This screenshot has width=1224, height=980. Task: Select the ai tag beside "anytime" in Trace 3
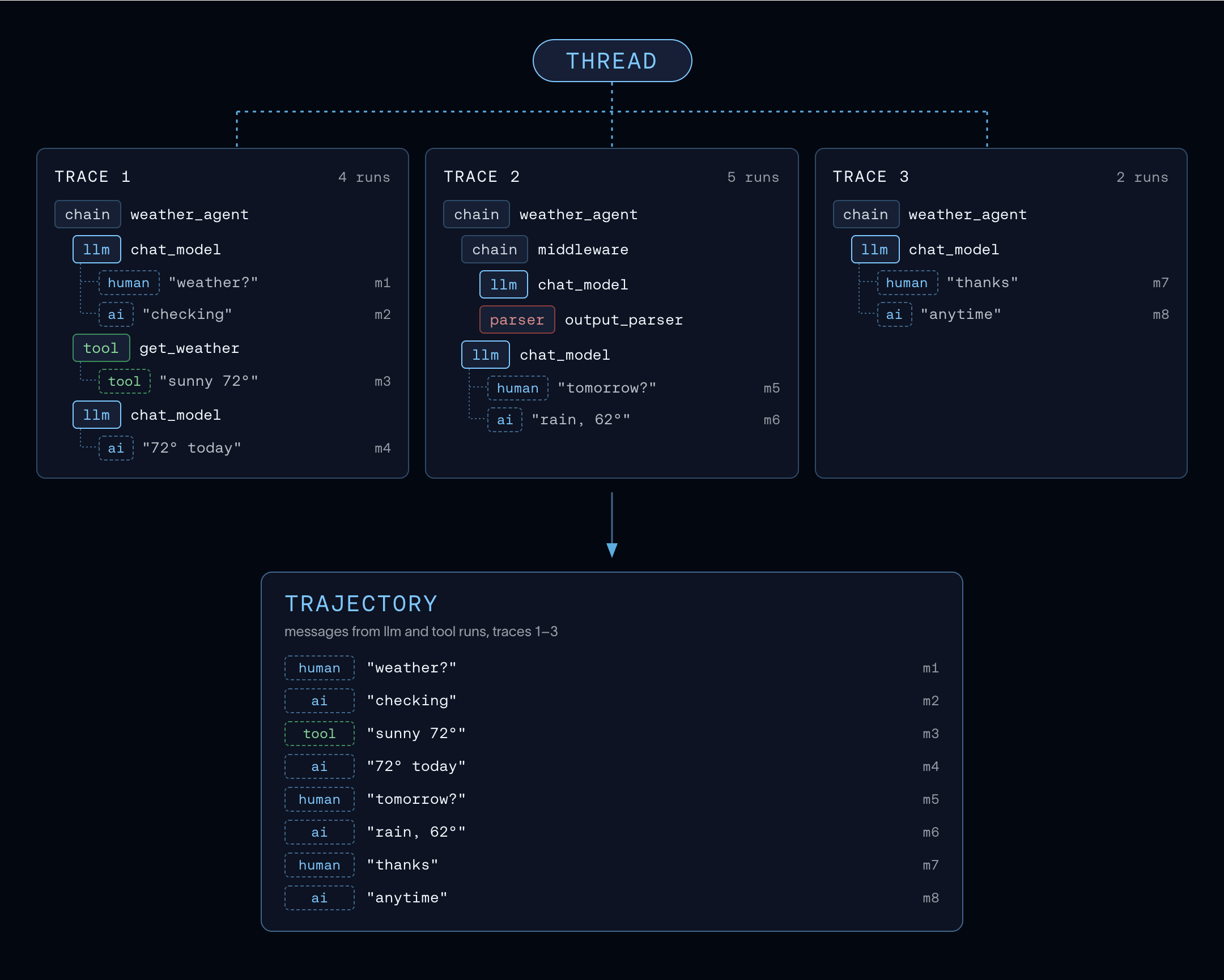[x=894, y=314]
